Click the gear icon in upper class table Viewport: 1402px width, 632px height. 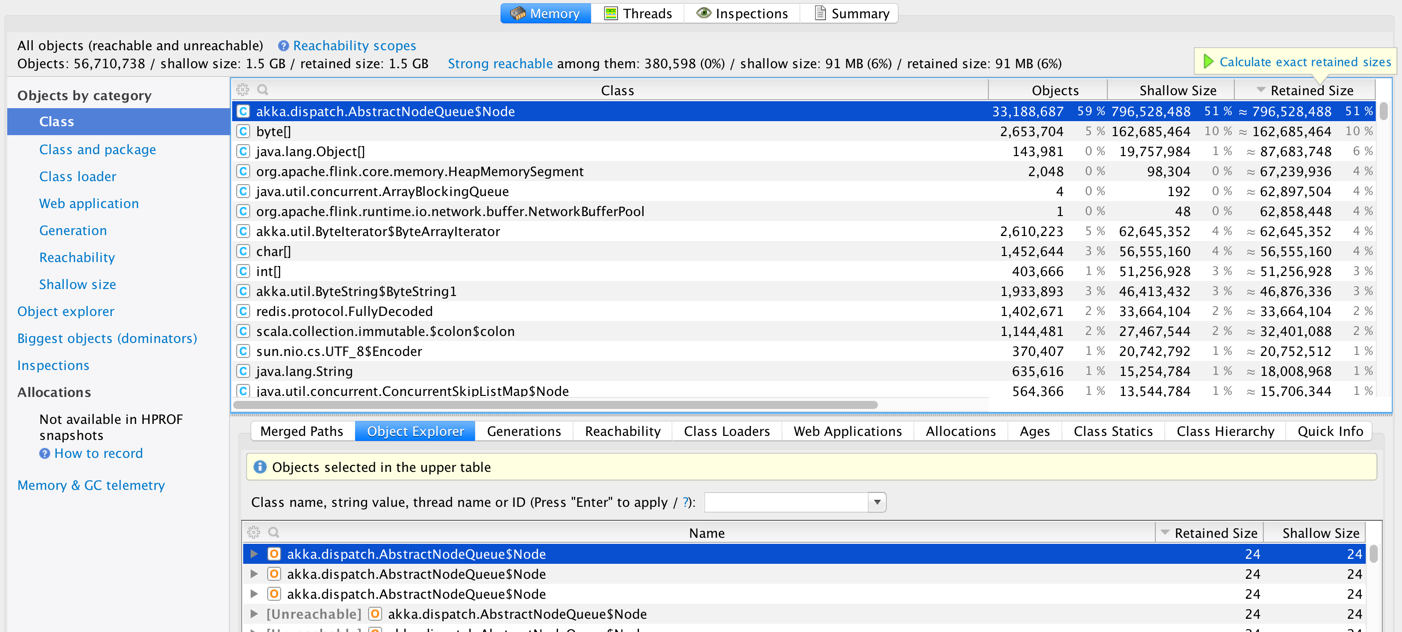[x=243, y=90]
